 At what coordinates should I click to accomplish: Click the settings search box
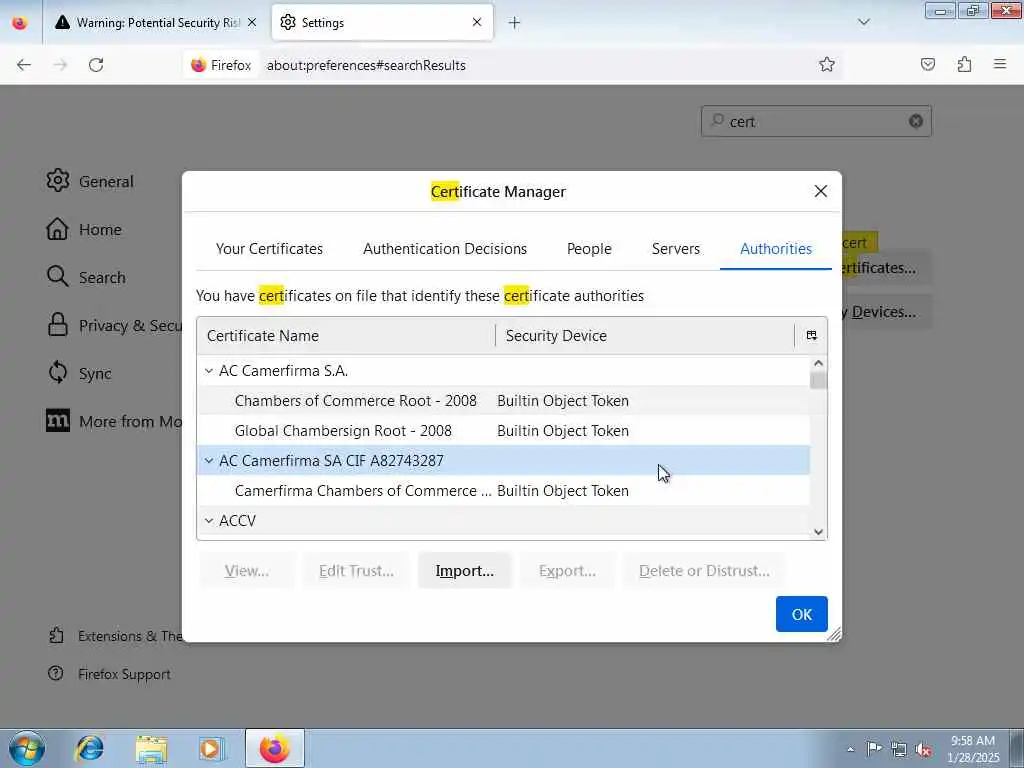click(816, 121)
